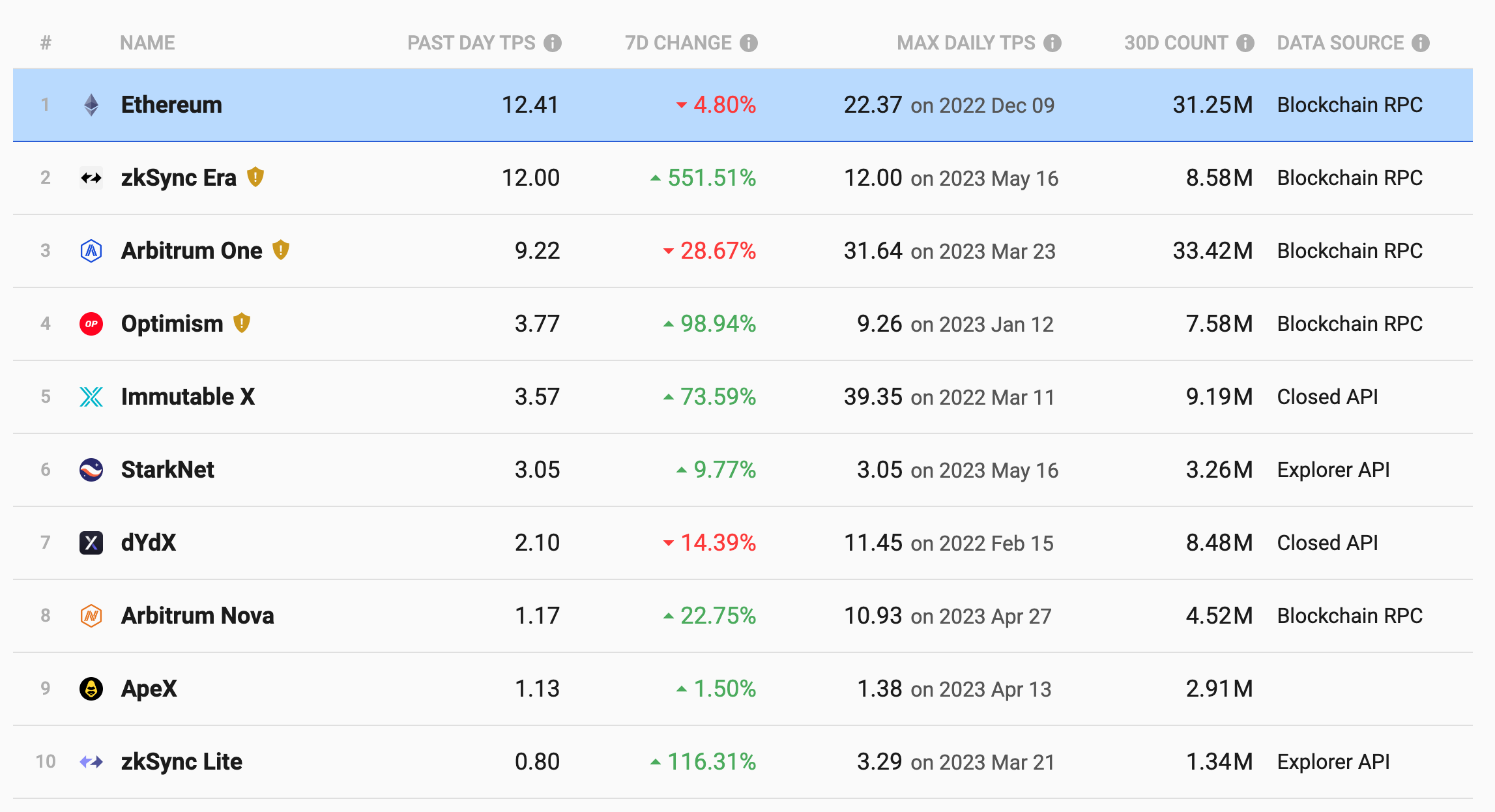Sort by the NAME column header

147,43
